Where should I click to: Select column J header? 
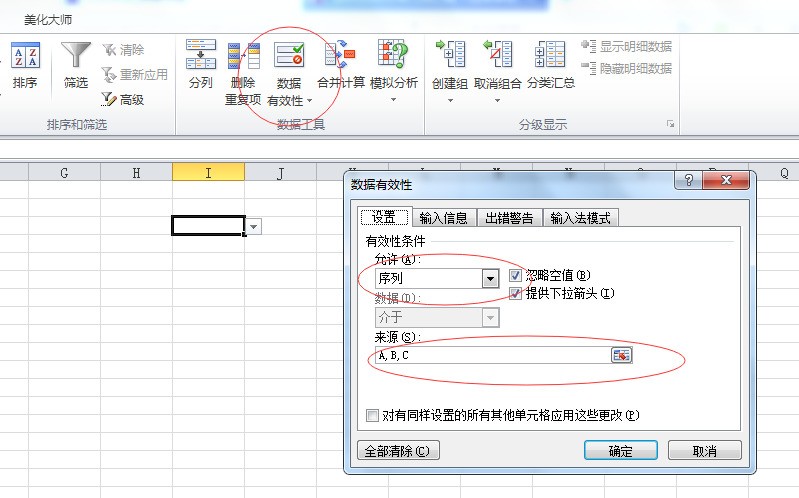click(x=280, y=173)
